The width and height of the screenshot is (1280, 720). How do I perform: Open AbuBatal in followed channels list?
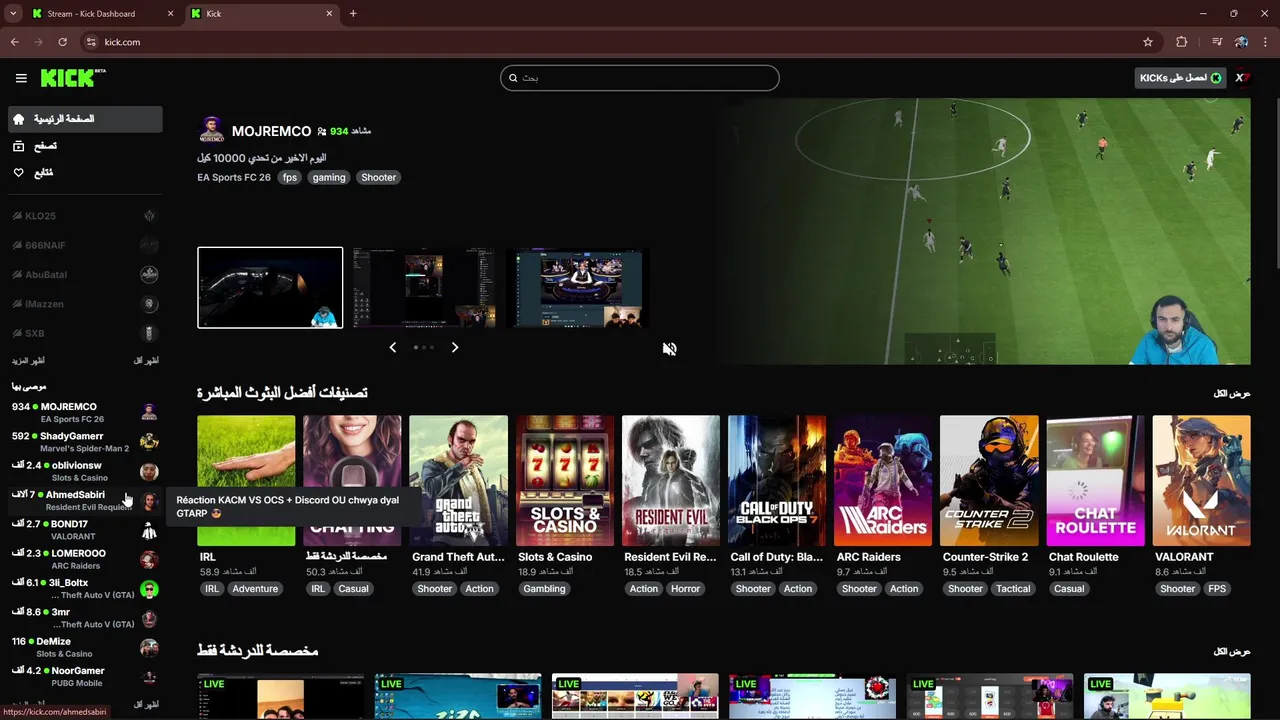(84, 275)
